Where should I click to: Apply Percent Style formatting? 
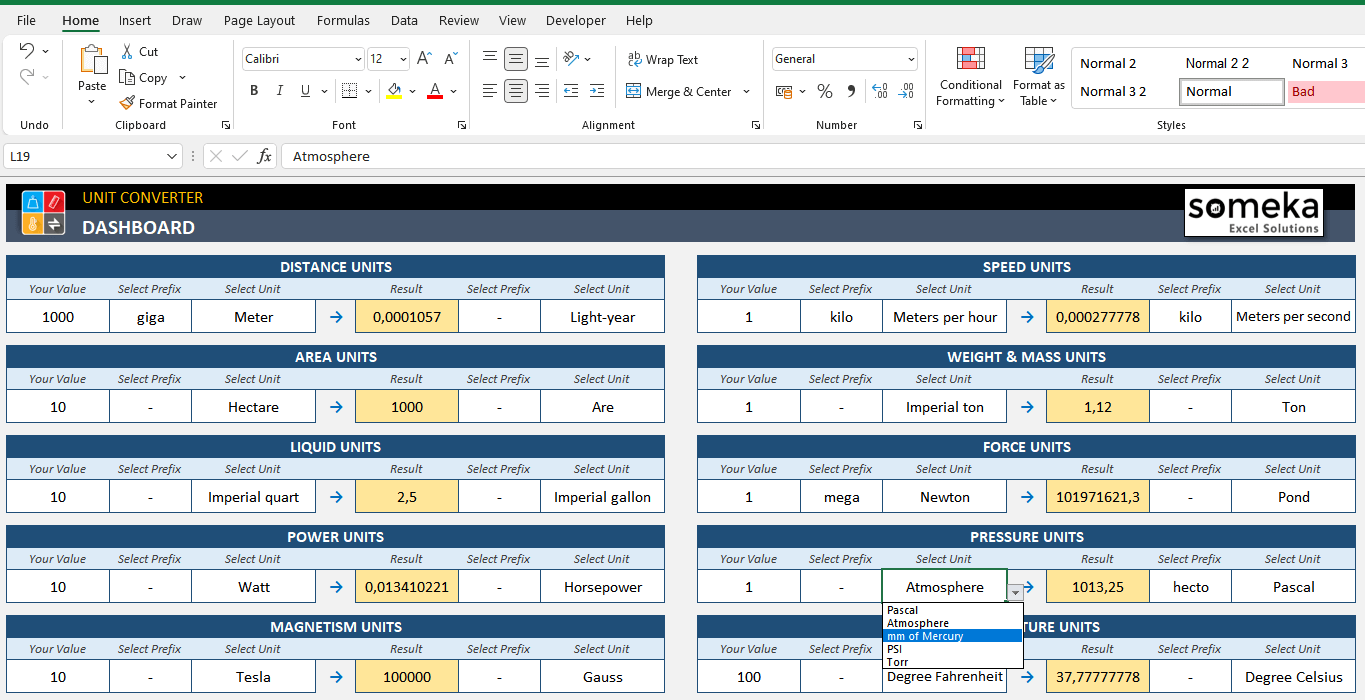(x=826, y=91)
